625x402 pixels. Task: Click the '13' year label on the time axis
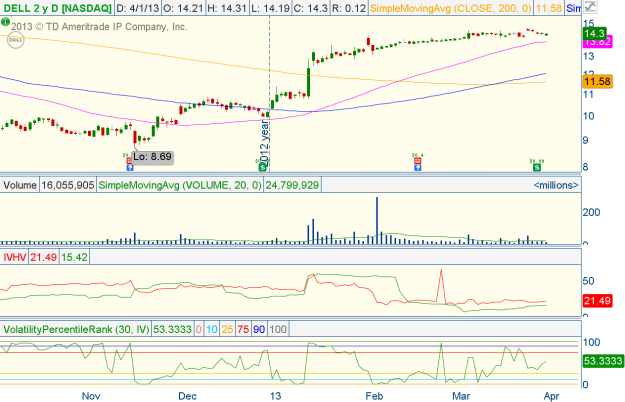coord(275,396)
